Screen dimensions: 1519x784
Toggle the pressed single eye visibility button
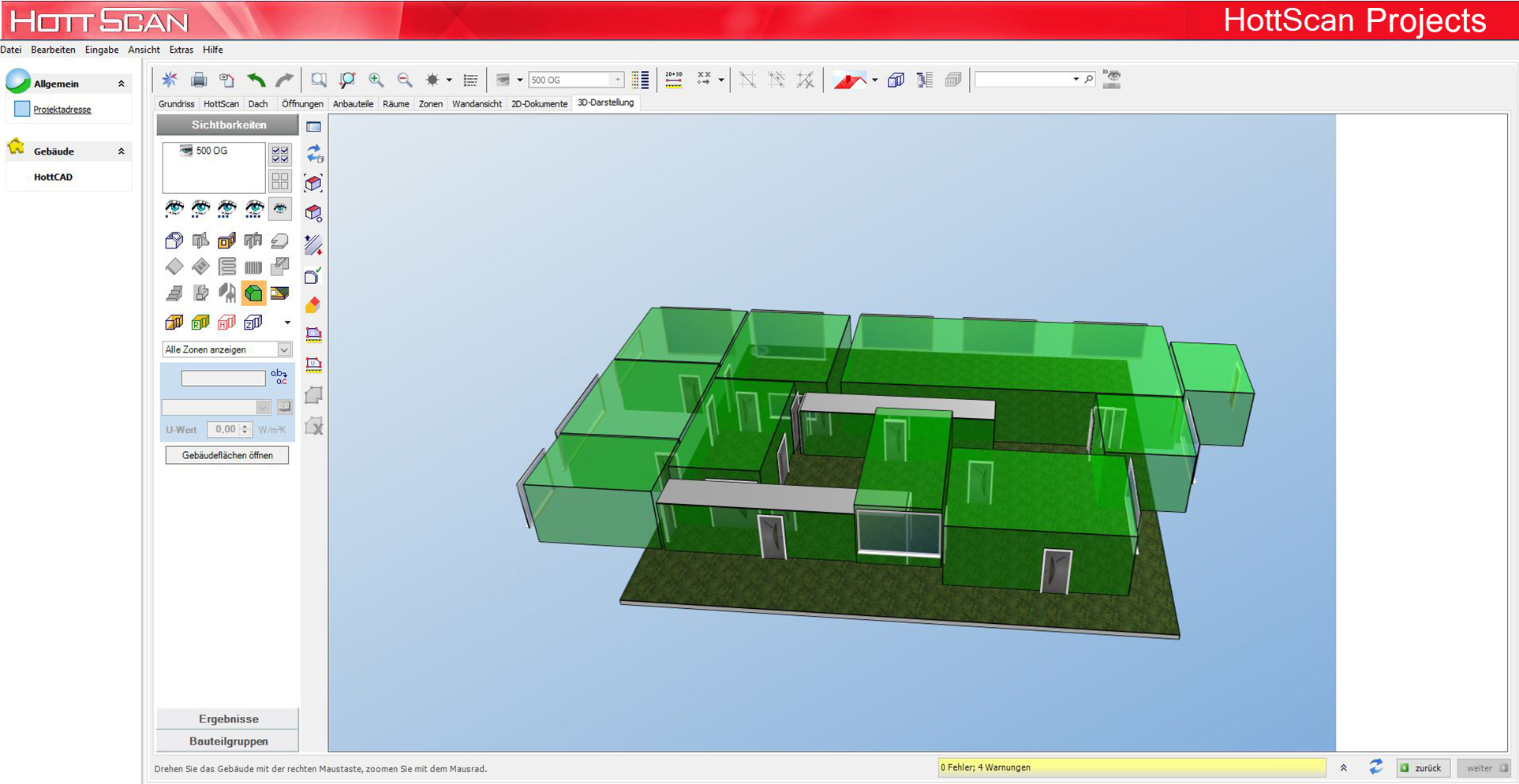pos(280,209)
